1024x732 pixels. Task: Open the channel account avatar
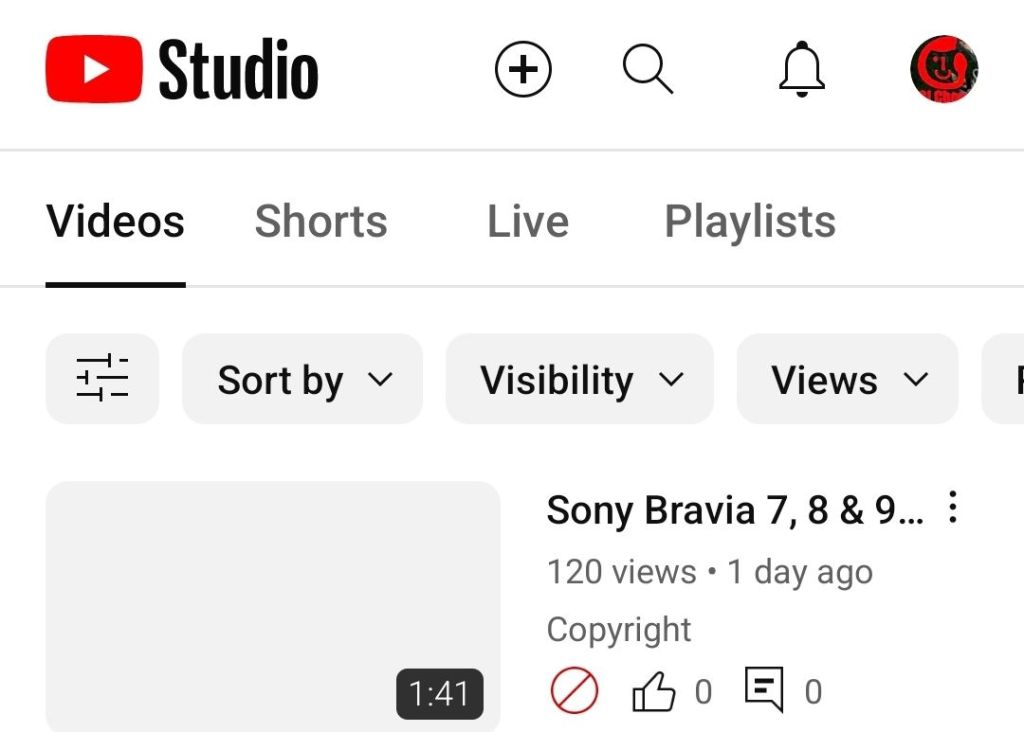[x=944, y=70]
